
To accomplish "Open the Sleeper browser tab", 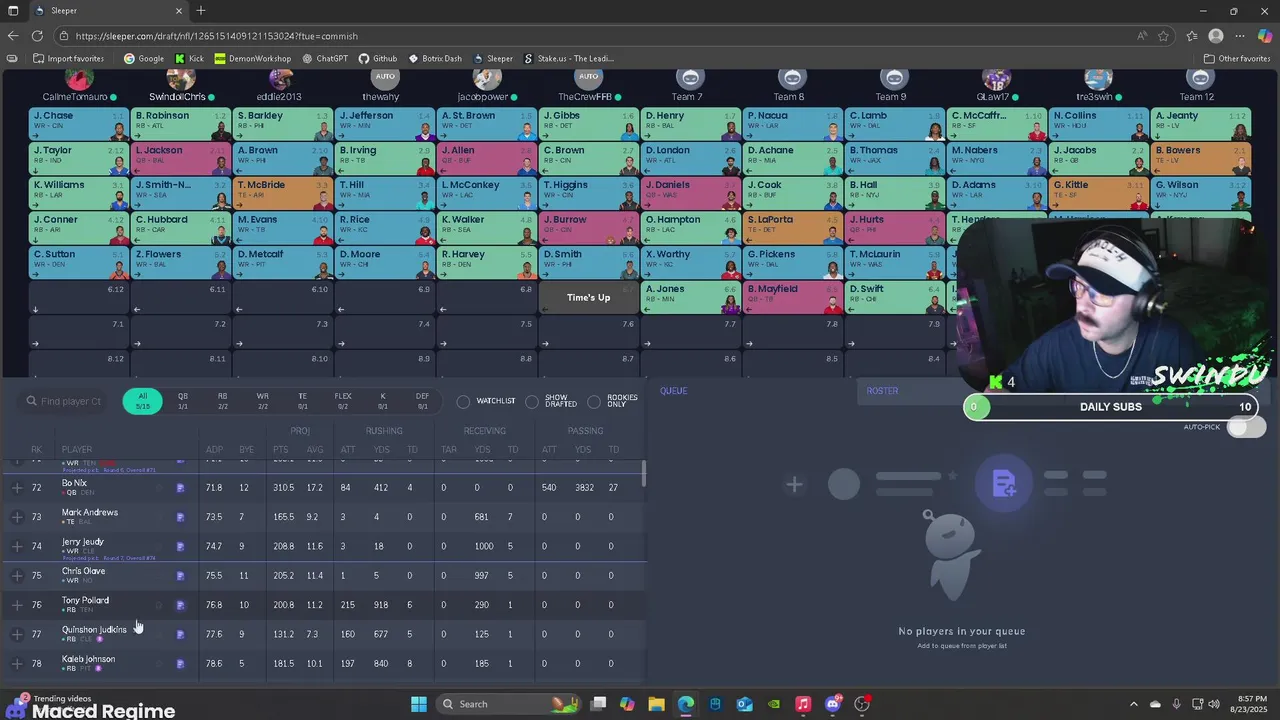I will pyautogui.click(x=110, y=11).
